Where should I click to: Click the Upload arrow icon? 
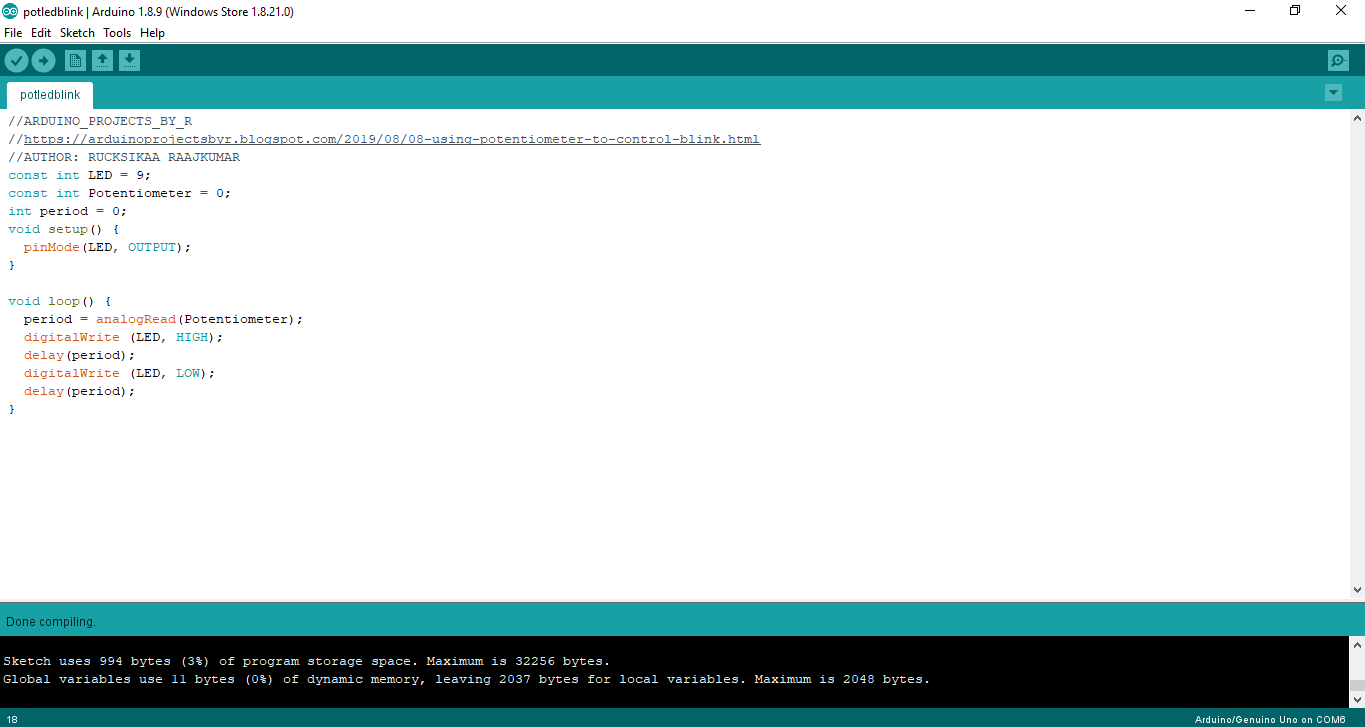click(43, 61)
